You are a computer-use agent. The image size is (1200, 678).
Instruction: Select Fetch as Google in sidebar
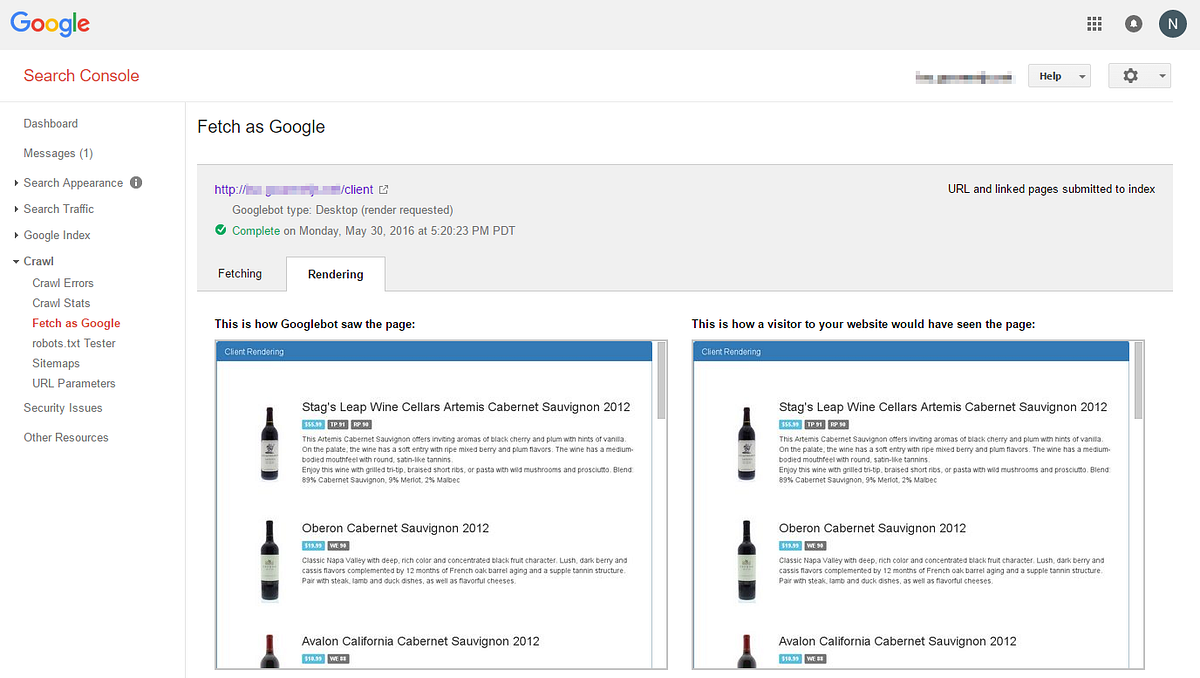pyautogui.click(x=76, y=323)
